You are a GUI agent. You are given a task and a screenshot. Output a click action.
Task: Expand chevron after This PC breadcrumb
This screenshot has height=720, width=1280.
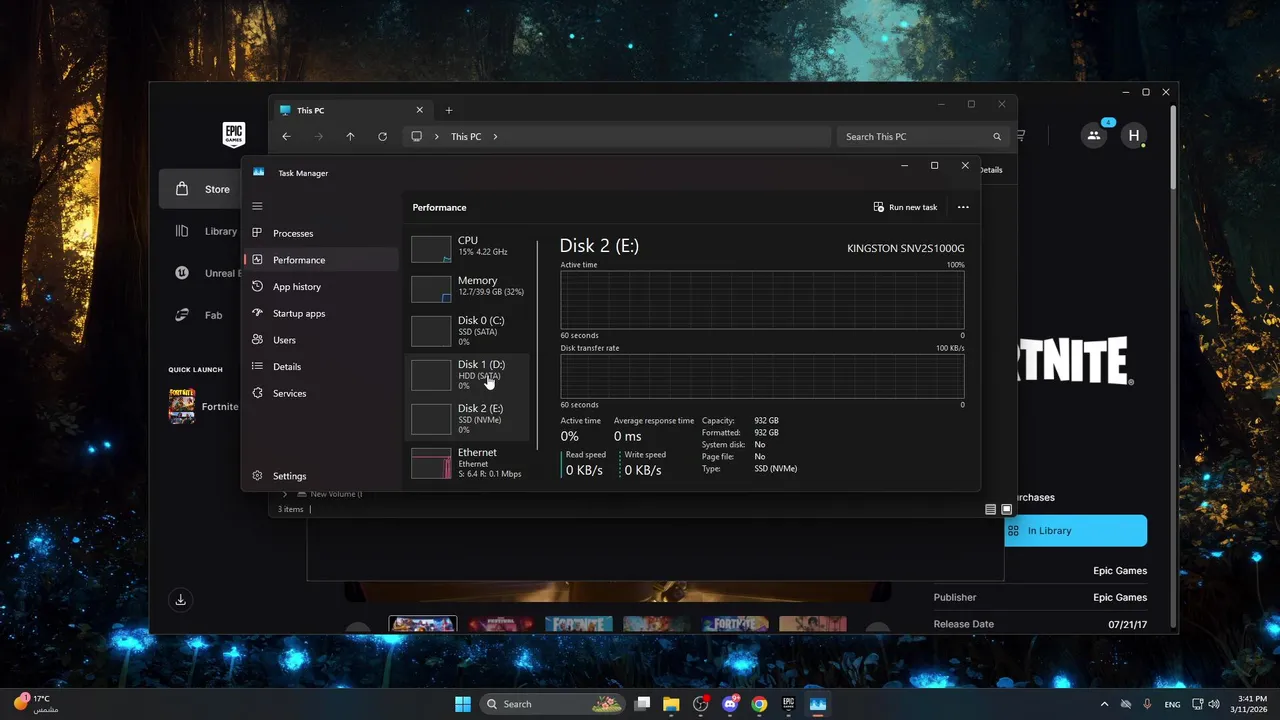click(495, 137)
